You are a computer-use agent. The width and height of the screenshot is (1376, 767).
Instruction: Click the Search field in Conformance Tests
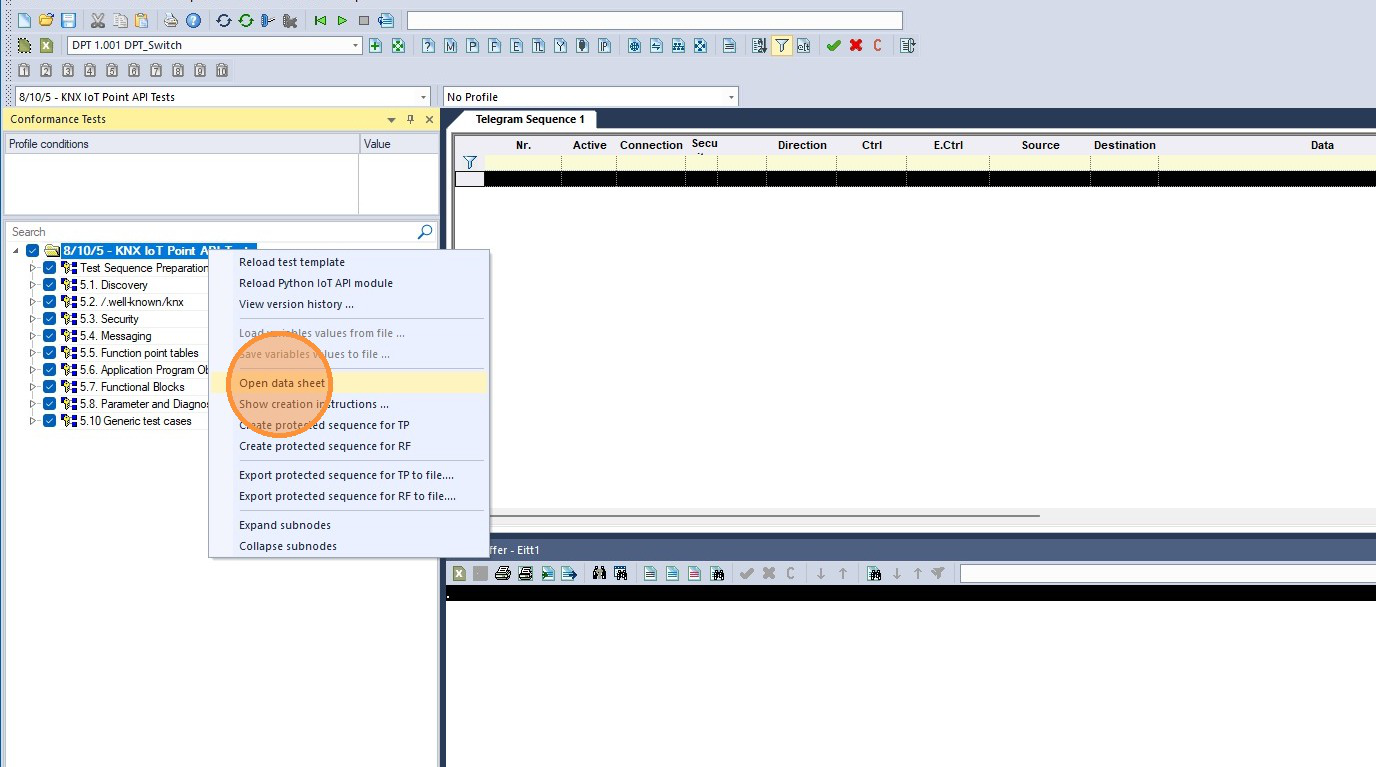(x=212, y=232)
